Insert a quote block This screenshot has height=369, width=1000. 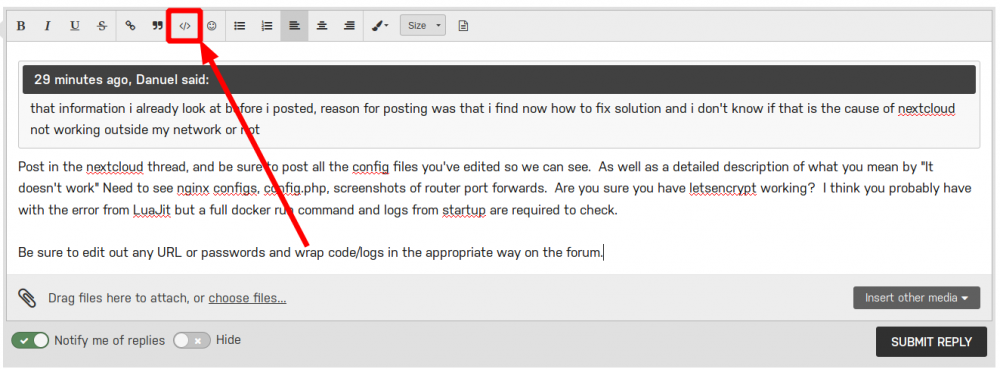click(x=158, y=26)
